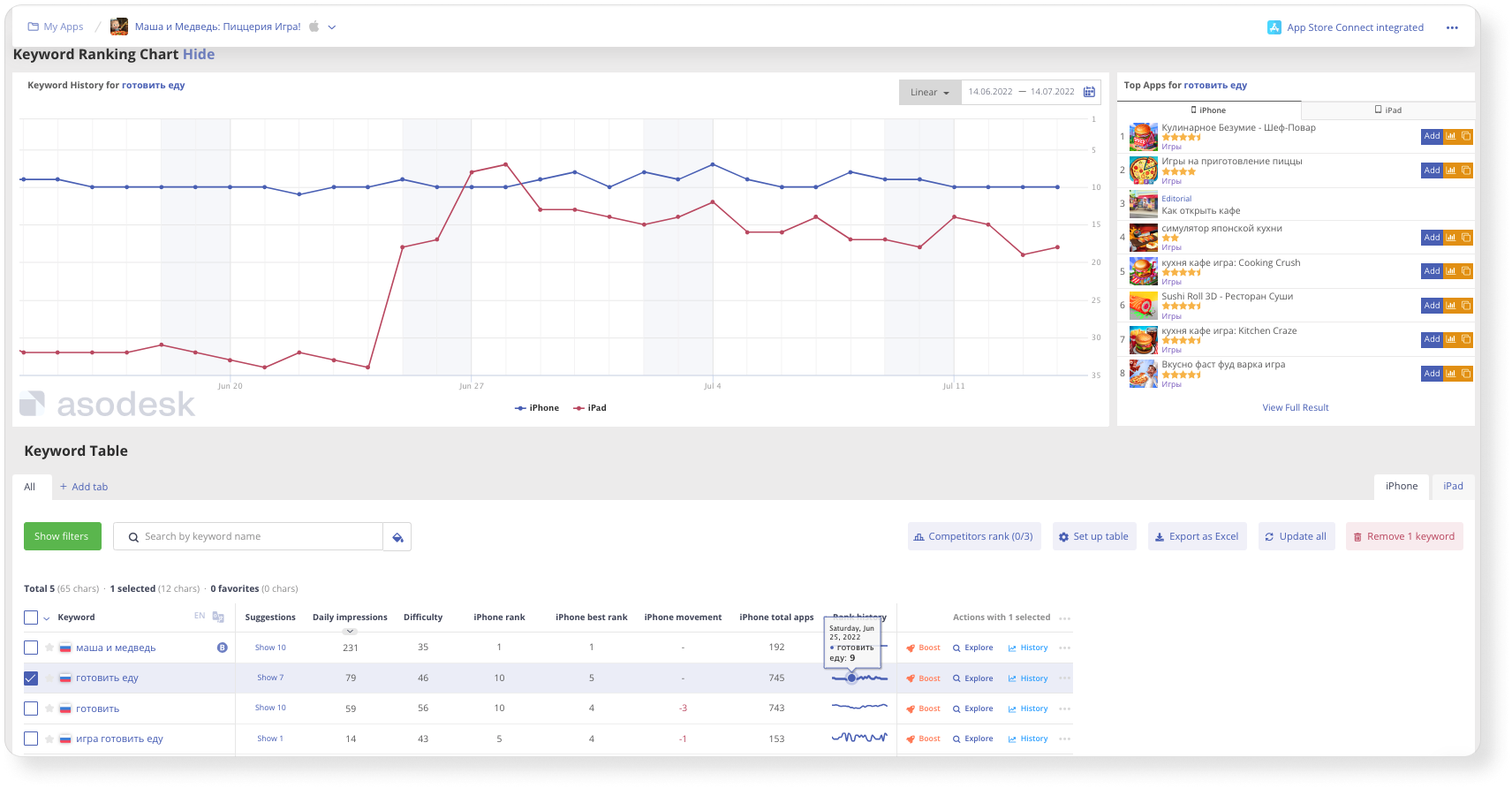Click the copy icon for Кулинарное Безумие
Screen dimensions: 1512x788
1466,136
